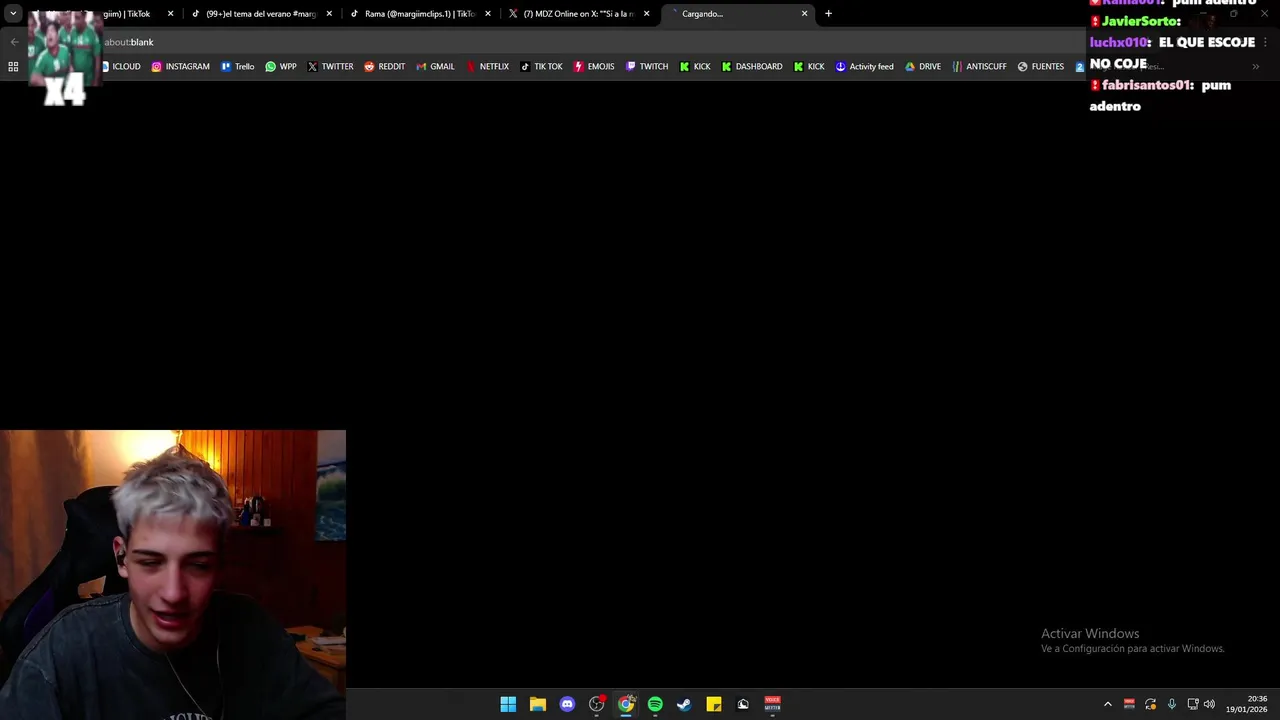Image resolution: width=1280 pixels, height=720 pixels.
Task: Click the browser back arrow
Action: point(14,42)
